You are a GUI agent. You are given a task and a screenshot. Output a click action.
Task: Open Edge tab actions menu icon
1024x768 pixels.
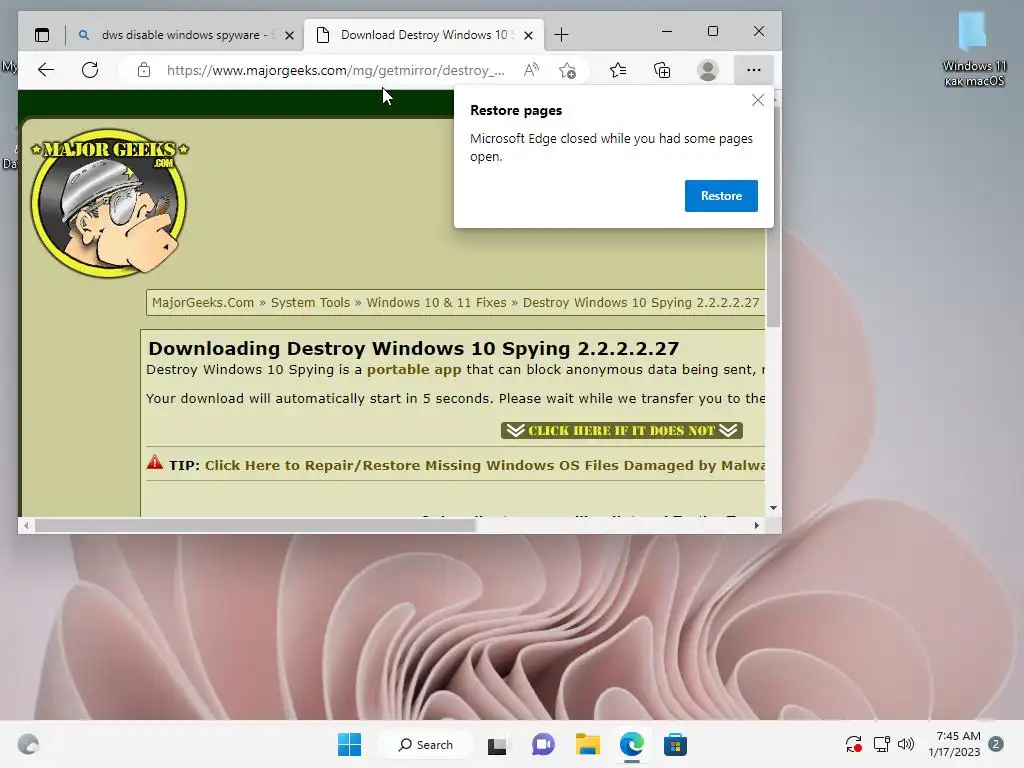tap(42, 35)
